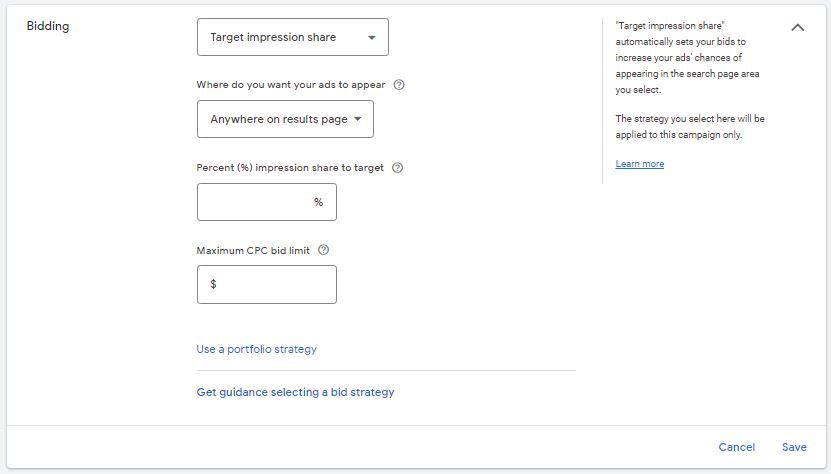
Task: Click arrow on Target impression share selector
Action: (372, 38)
